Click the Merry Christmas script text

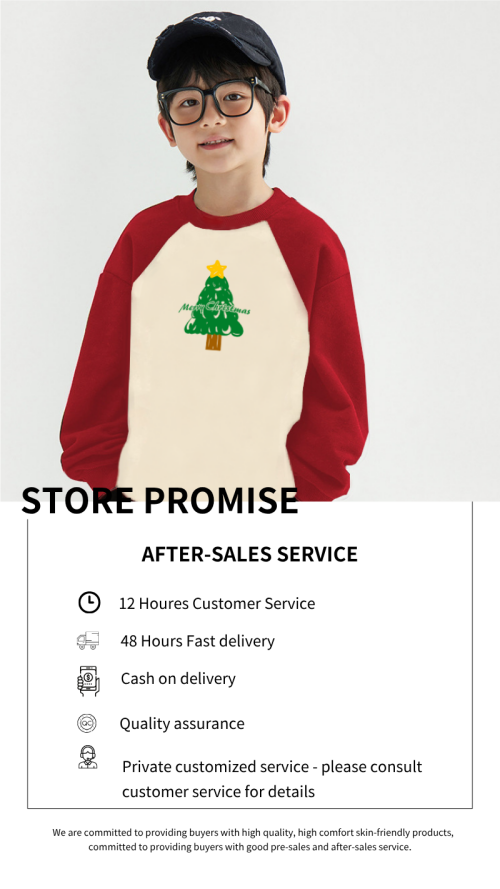(x=215, y=309)
